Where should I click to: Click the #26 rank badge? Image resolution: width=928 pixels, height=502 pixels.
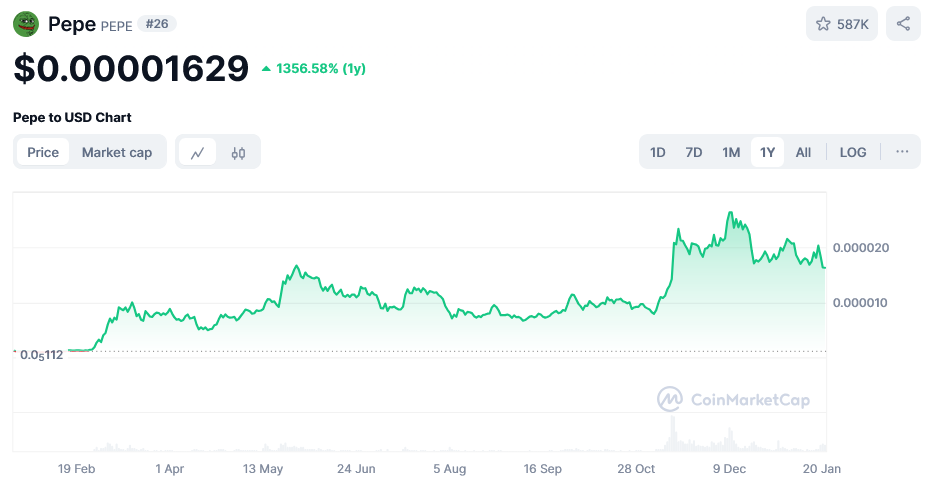point(157,24)
